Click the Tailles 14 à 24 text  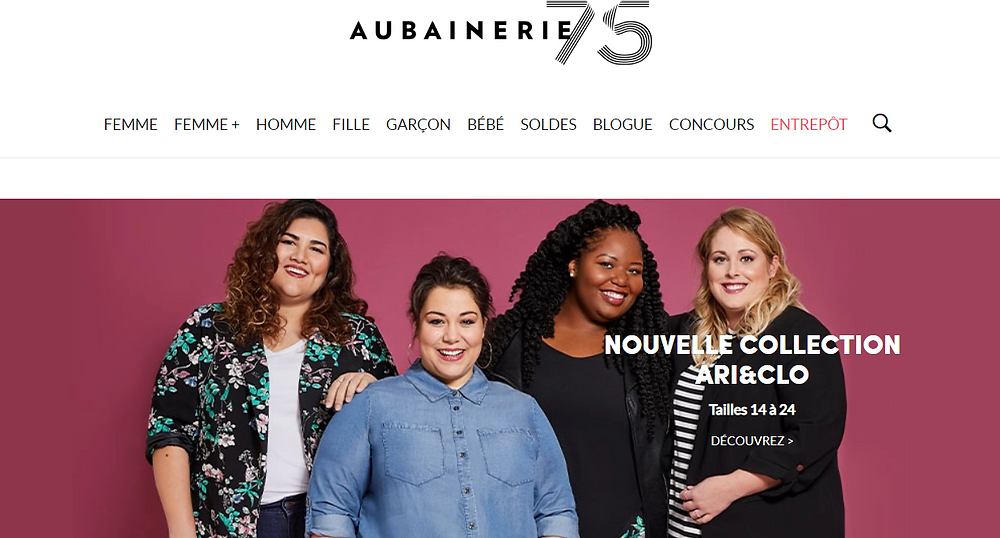(752, 409)
